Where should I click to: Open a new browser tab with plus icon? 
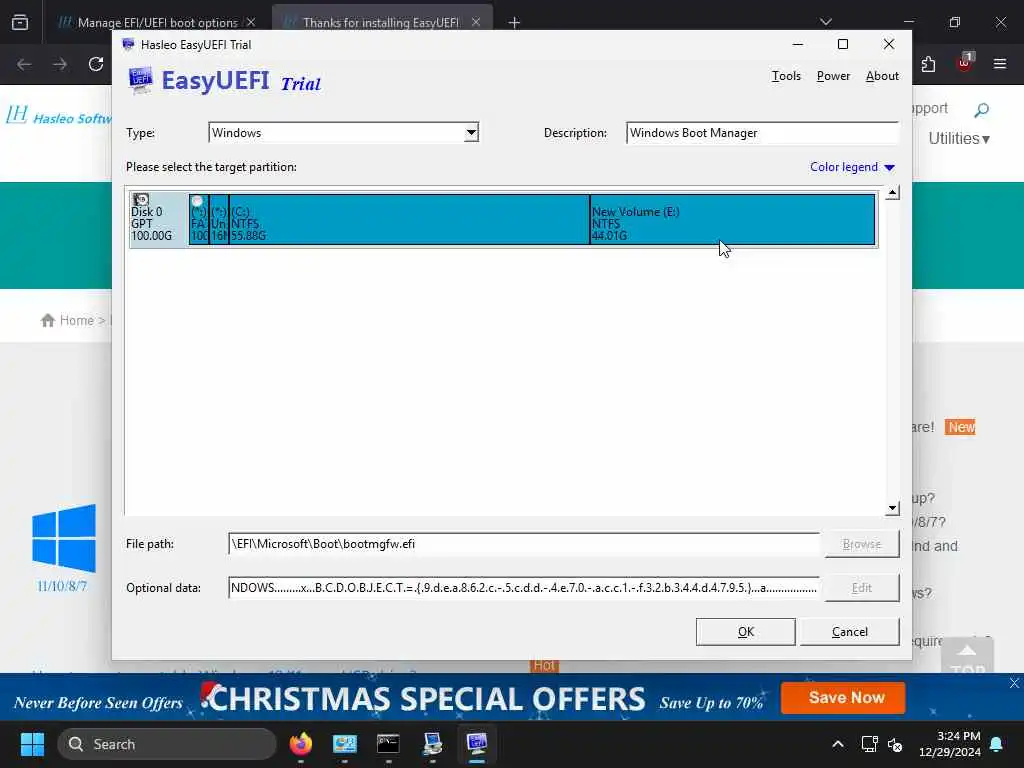tap(514, 23)
